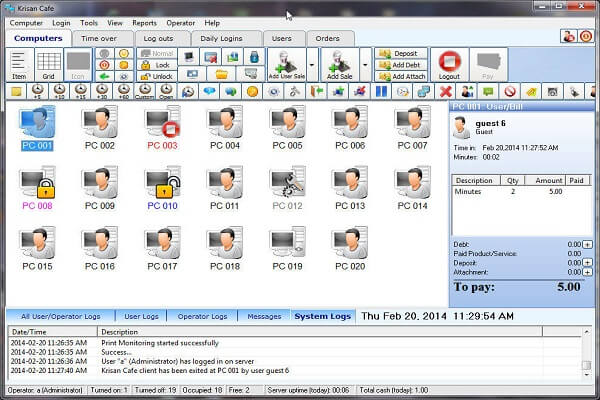Click the red power icon at top right

tap(585, 36)
